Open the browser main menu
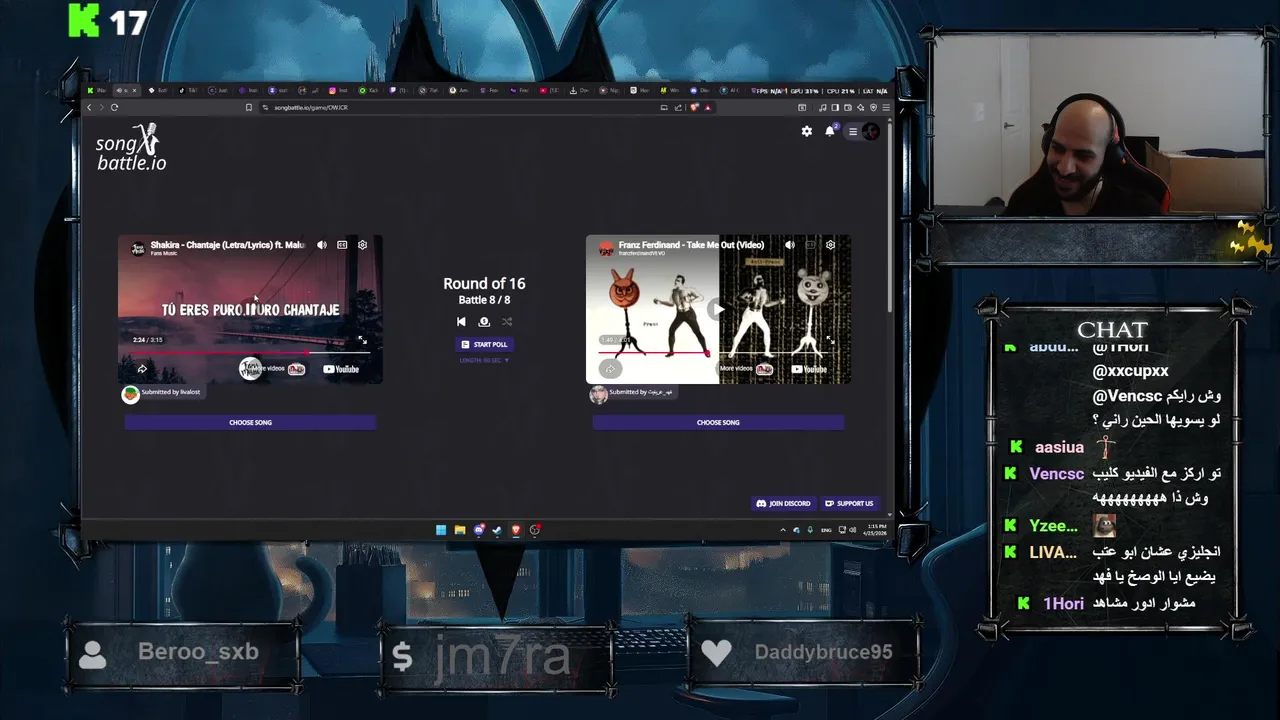 coord(886,107)
